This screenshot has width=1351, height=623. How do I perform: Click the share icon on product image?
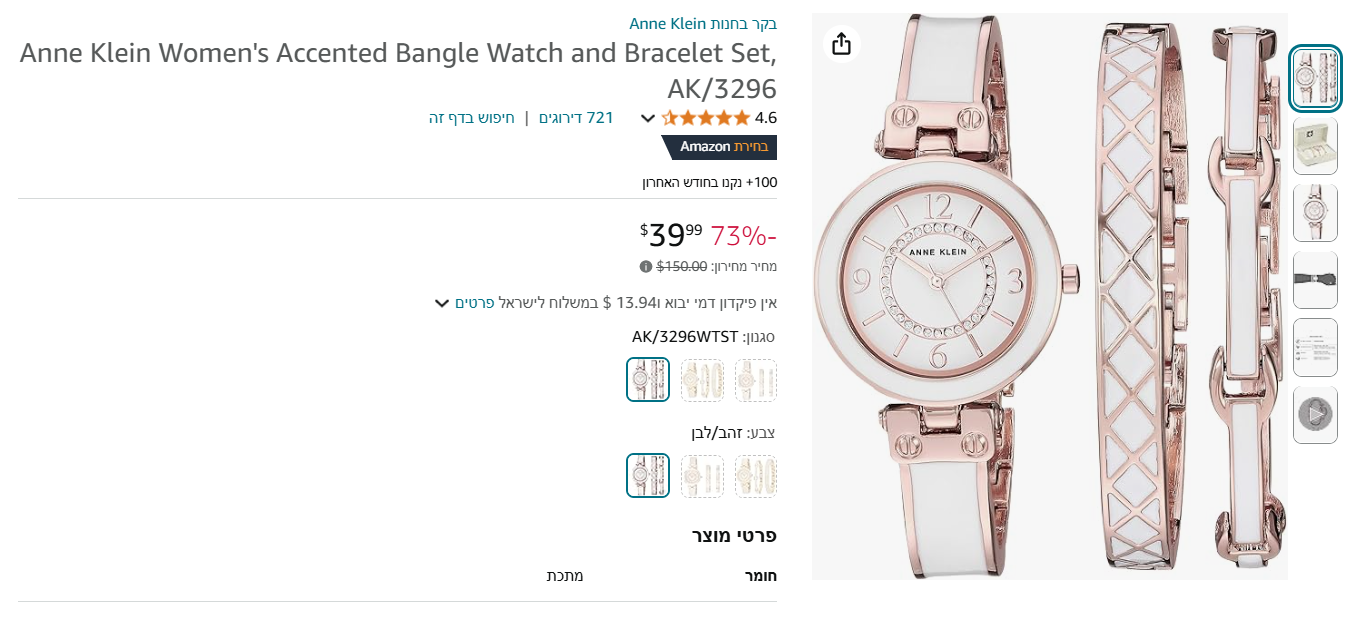pyautogui.click(x=841, y=44)
